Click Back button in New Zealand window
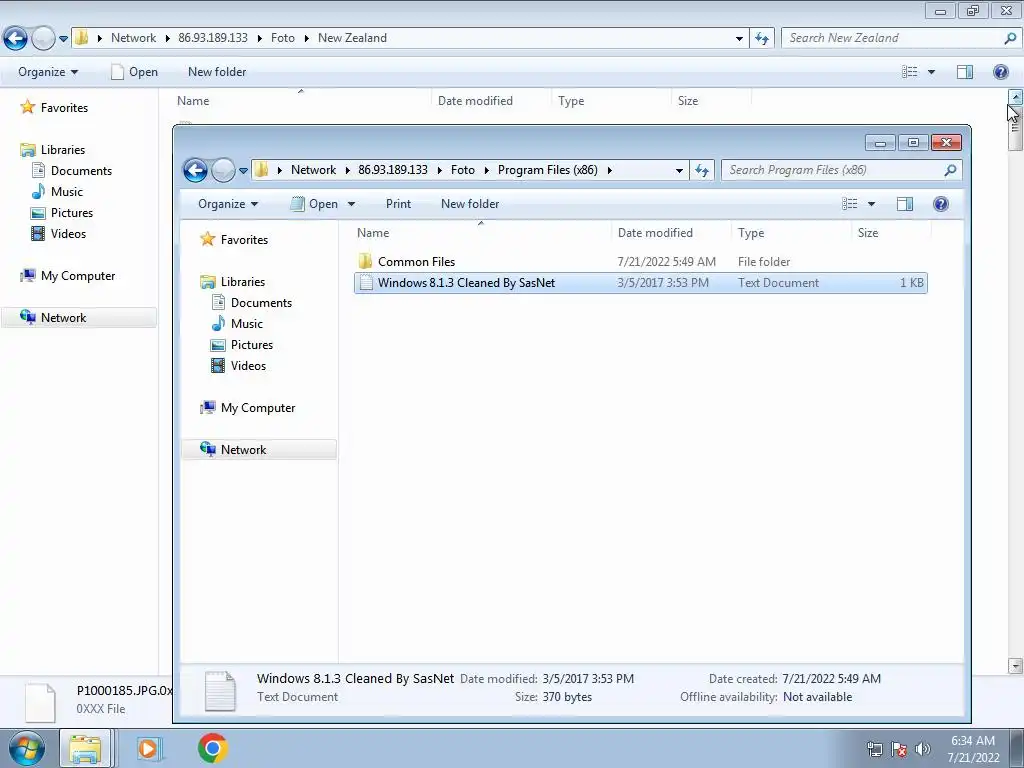This screenshot has width=1024, height=768. 16,39
